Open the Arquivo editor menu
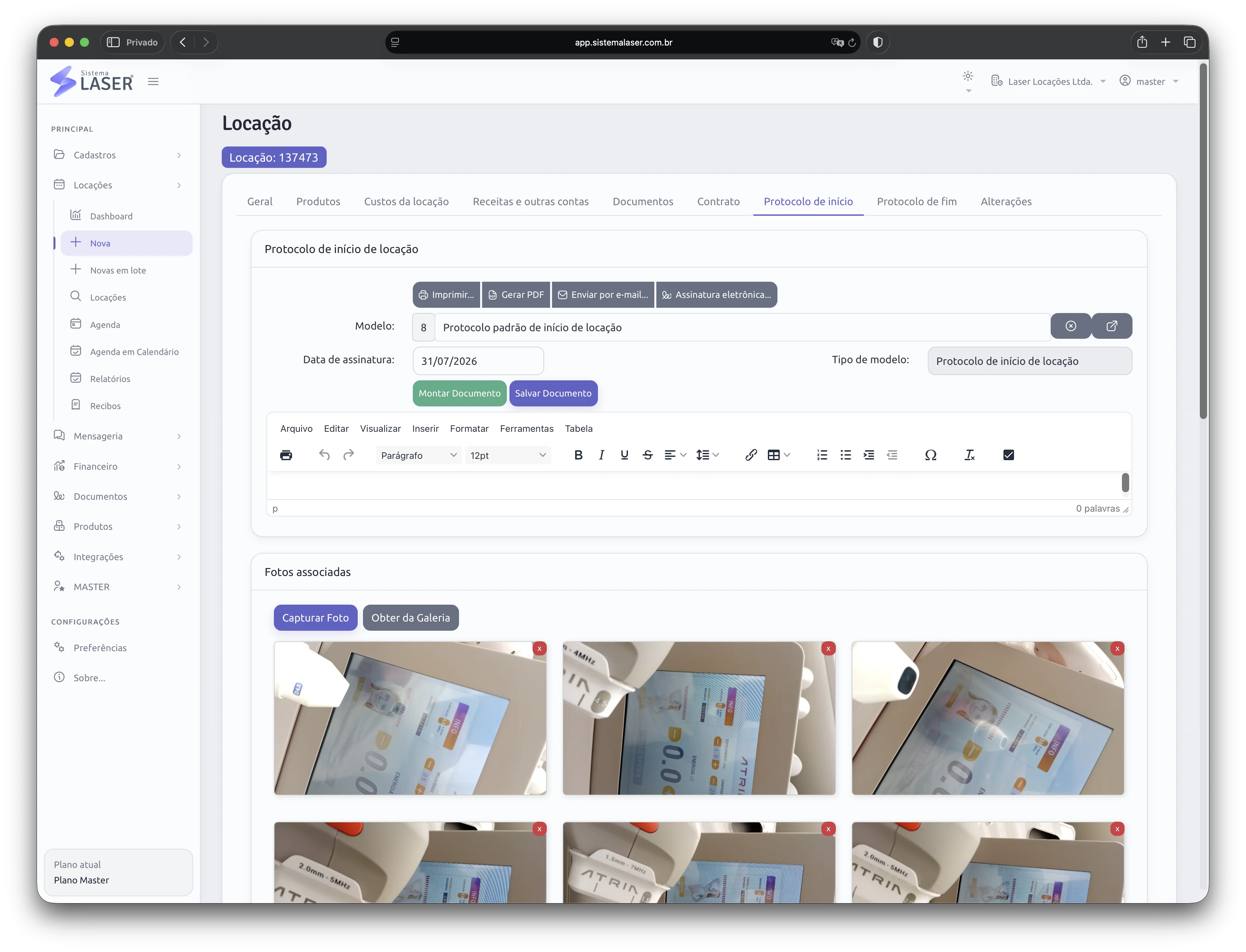Screen dimensions: 1246x952 296,429
